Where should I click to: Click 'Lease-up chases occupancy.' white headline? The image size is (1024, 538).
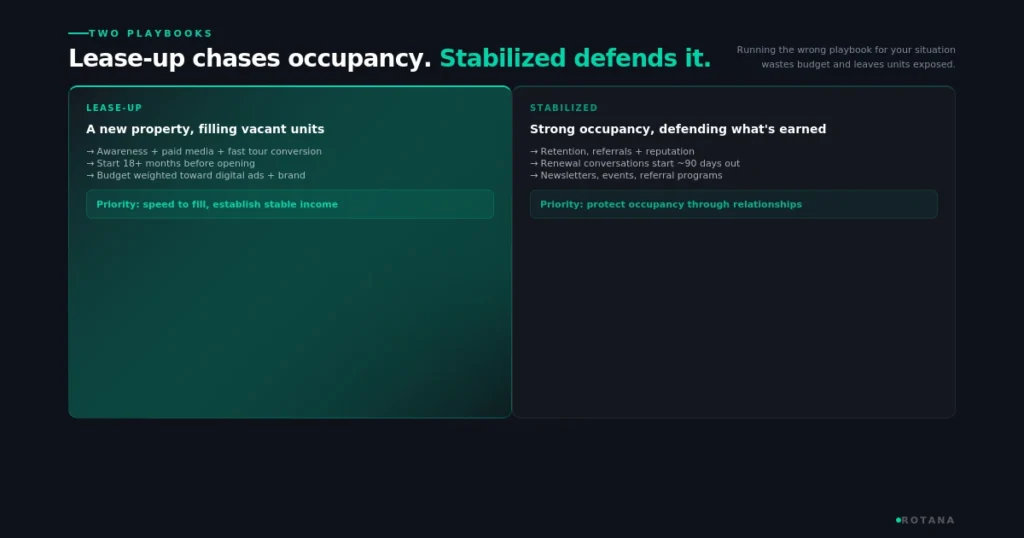click(250, 58)
